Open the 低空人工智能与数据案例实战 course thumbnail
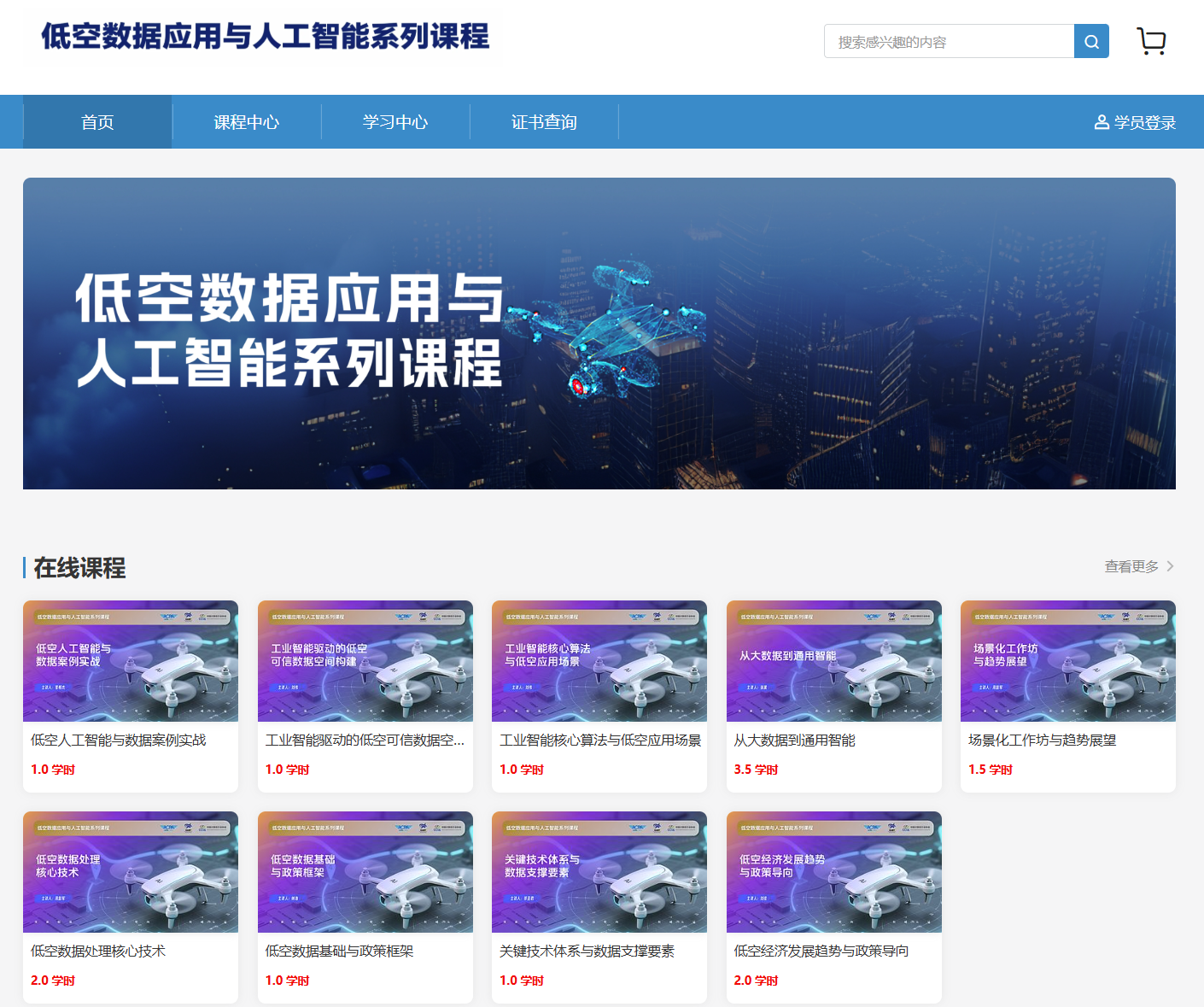Viewport: 1204px width, 1007px height. [131, 661]
